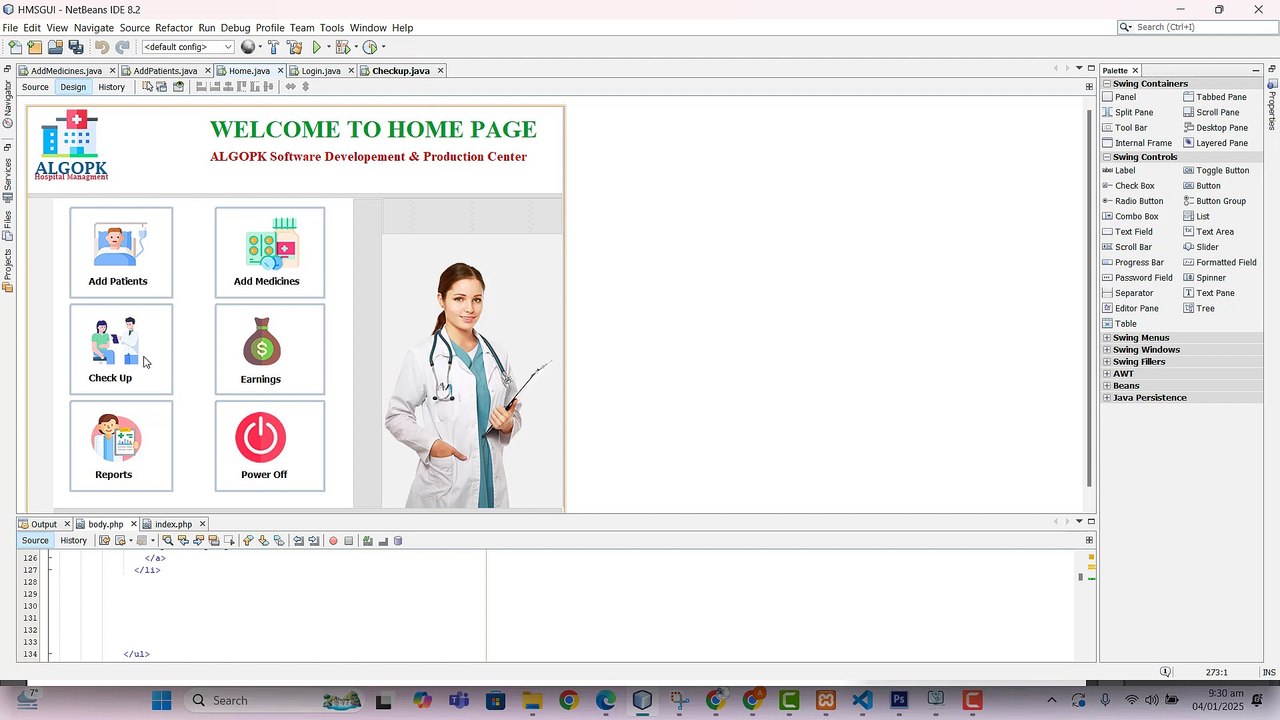Image resolution: width=1280 pixels, height=720 pixels.
Task: Collapse the Swing Controls palette section
Action: 1107,157
